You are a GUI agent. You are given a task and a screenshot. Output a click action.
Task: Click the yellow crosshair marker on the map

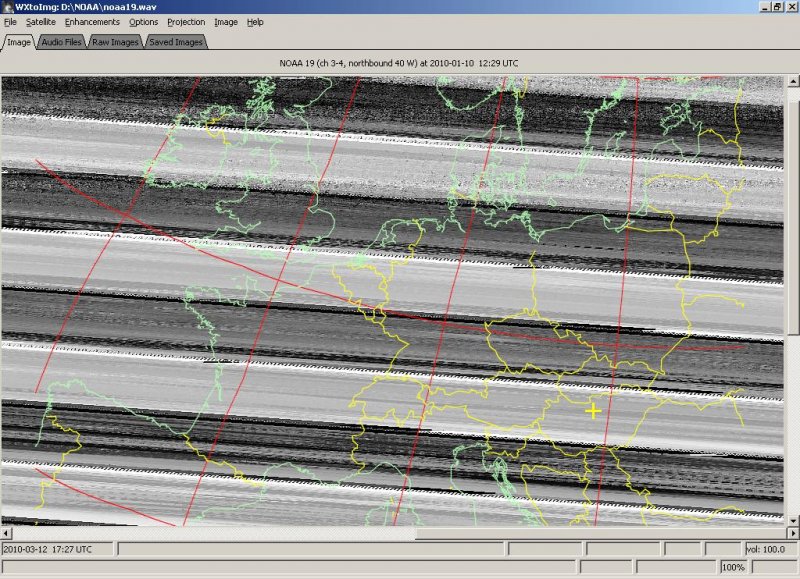(593, 411)
